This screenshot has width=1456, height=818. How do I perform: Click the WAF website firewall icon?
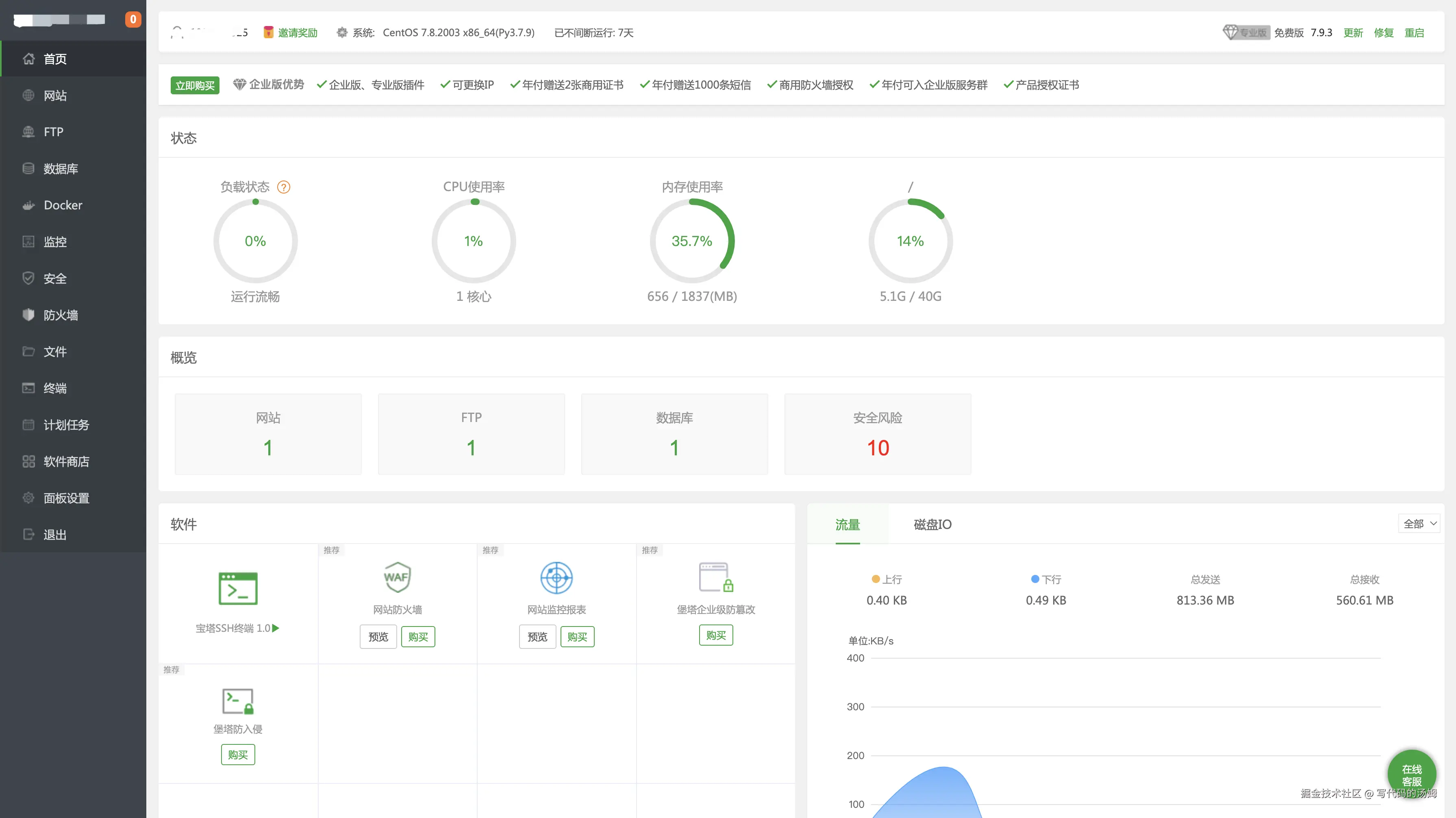(x=397, y=577)
